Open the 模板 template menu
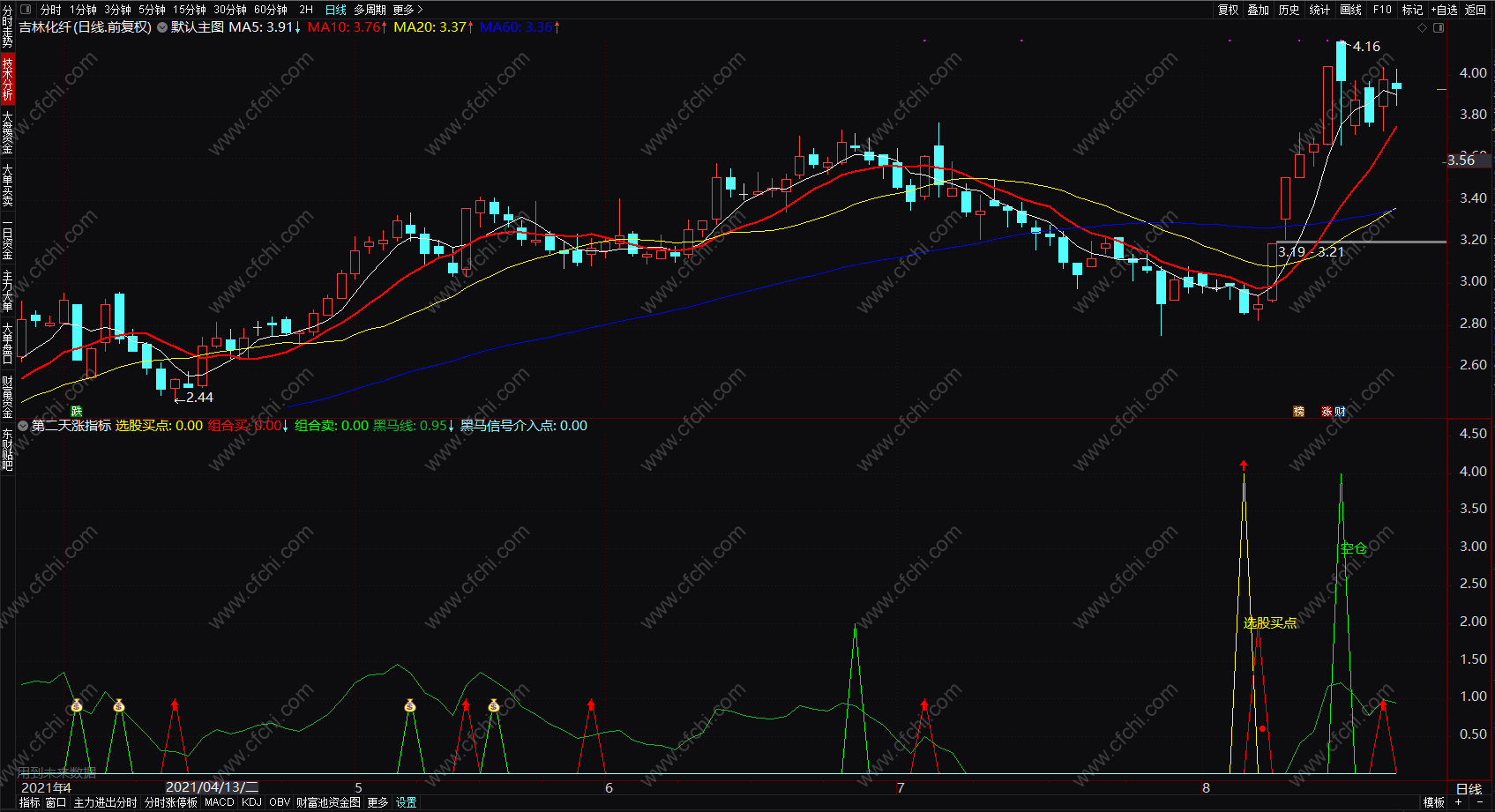Viewport: 1495px width, 812px height. pyautogui.click(x=1434, y=802)
